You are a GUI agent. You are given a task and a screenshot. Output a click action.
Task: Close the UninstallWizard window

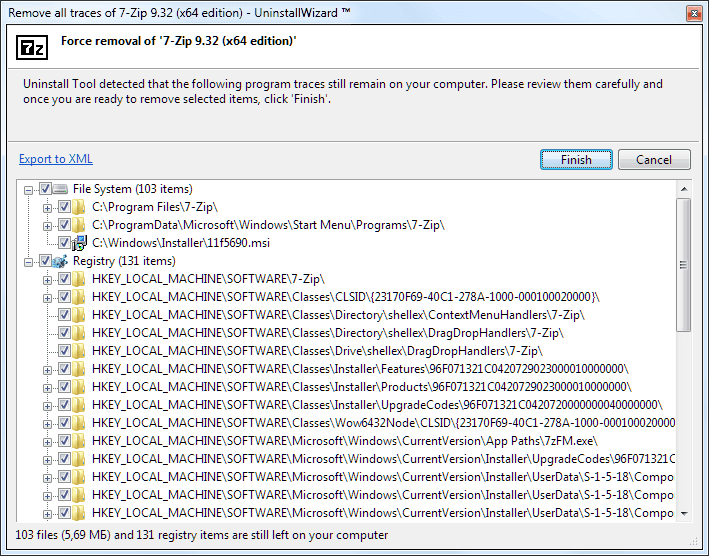tap(694, 14)
